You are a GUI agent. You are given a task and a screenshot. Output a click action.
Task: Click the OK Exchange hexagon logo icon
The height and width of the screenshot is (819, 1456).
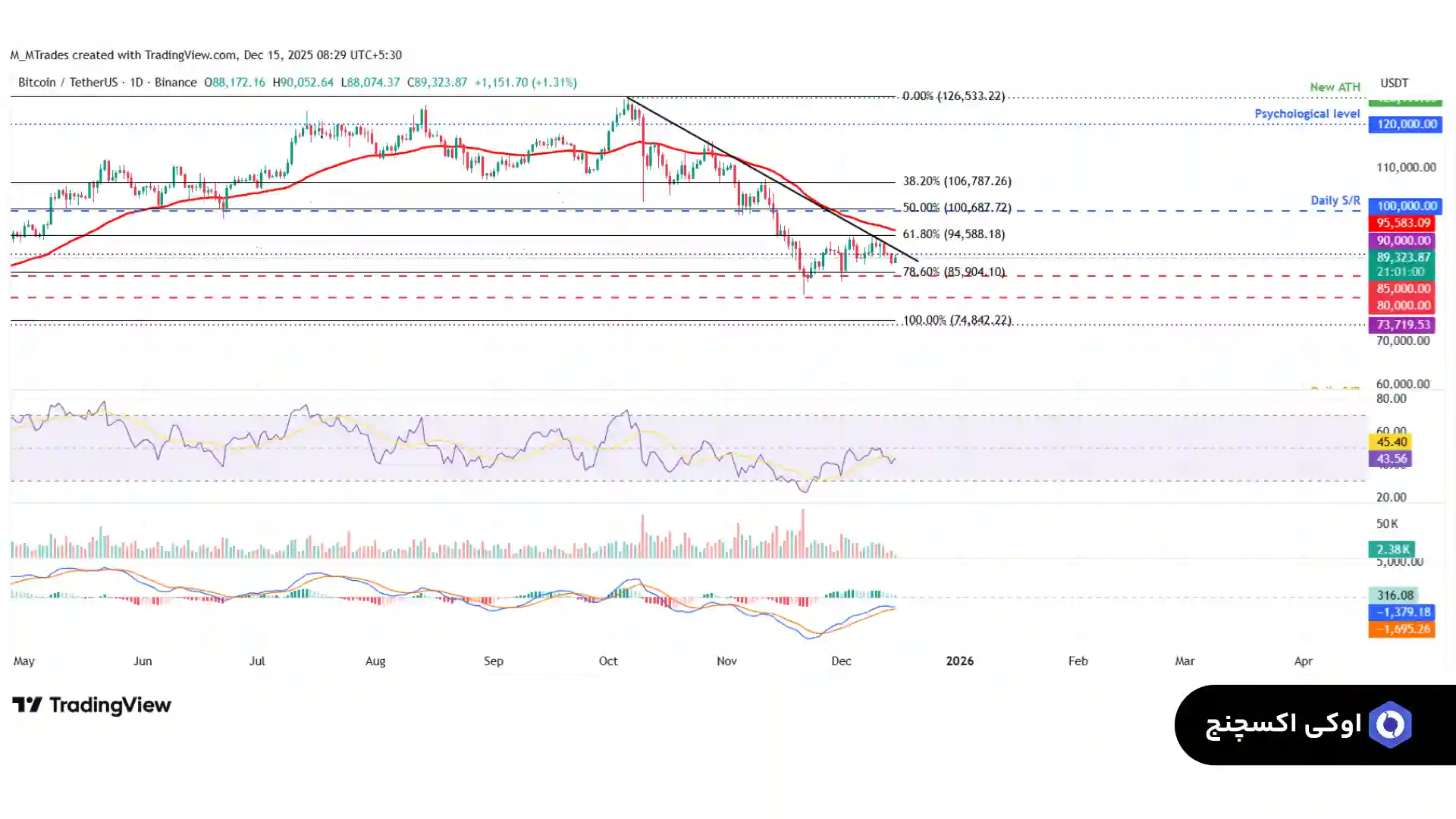click(1390, 725)
